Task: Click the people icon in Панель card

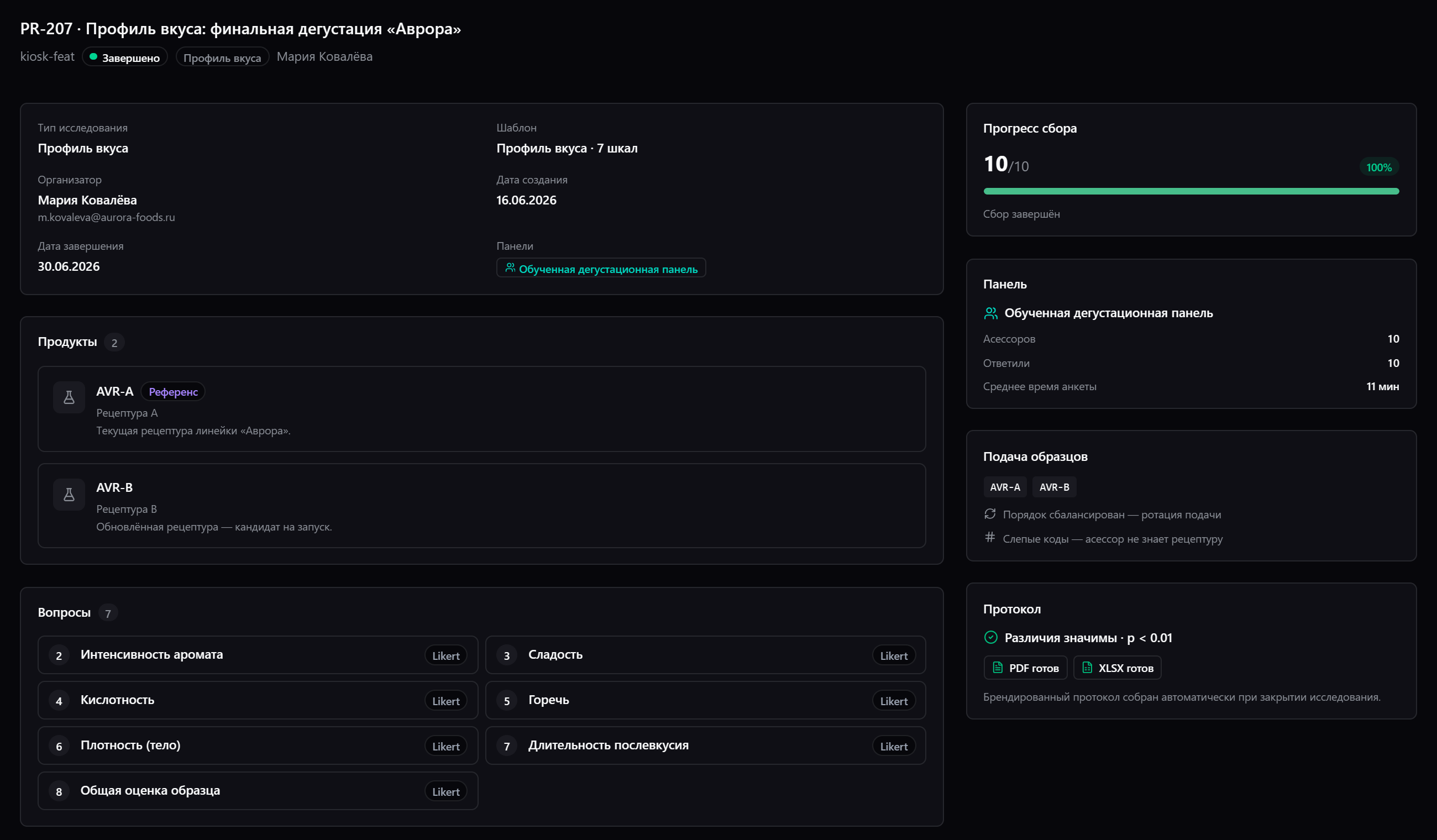Action: (x=990, y=313)
